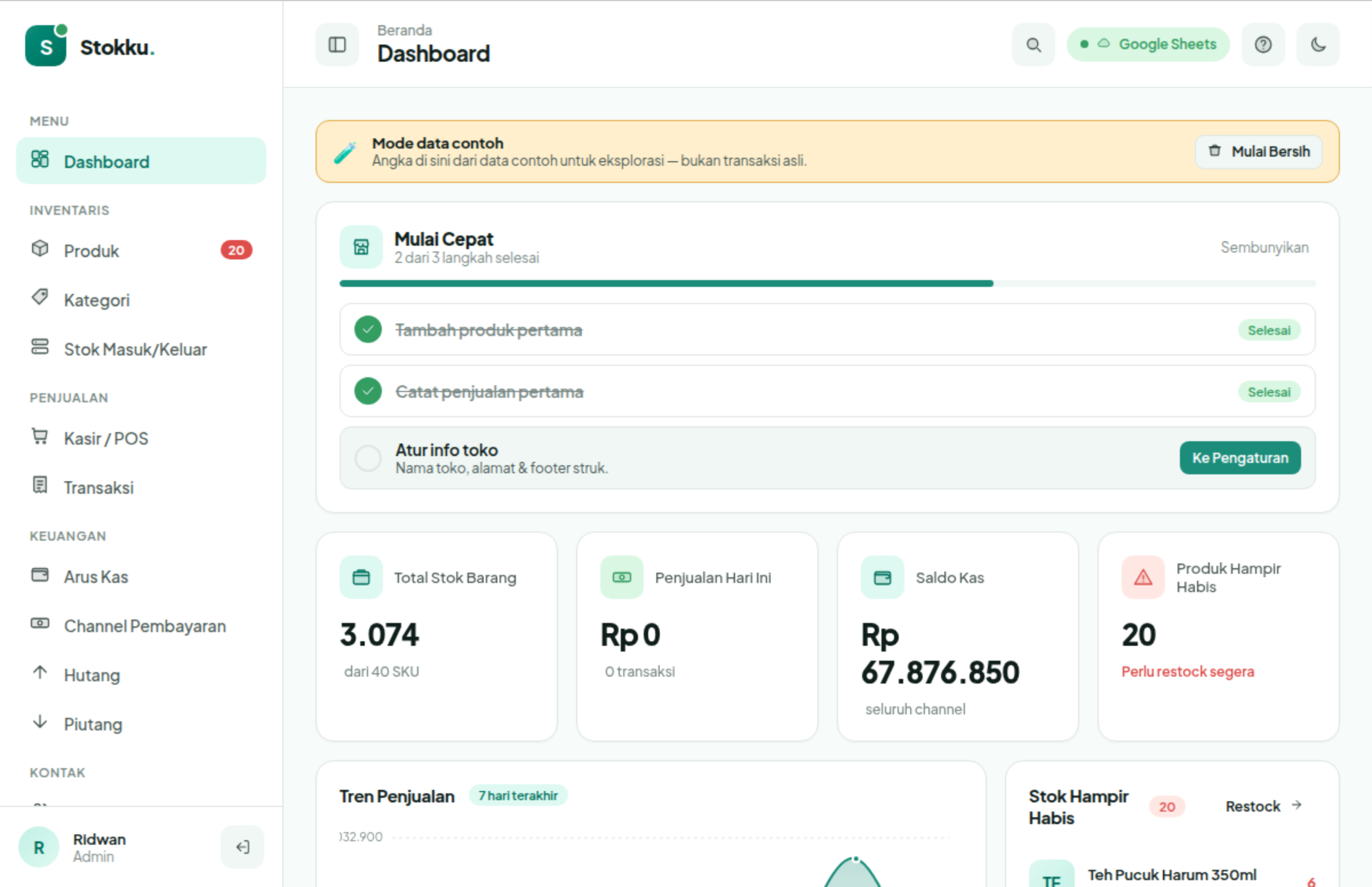Open search with magnifier icon
1372x887 pixels.
pos(1034,45)
